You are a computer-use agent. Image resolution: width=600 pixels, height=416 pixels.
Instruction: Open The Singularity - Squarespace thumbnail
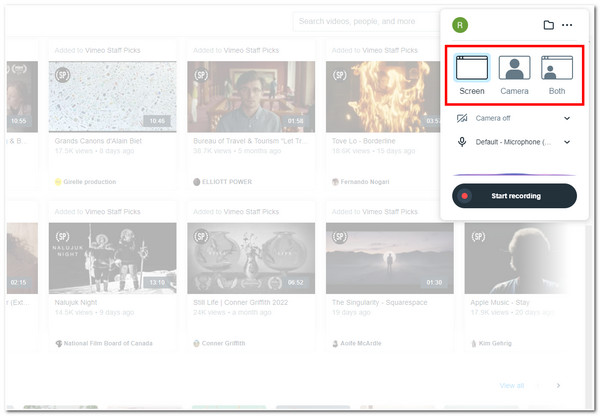pyautogui.click(x=390, y=258)
